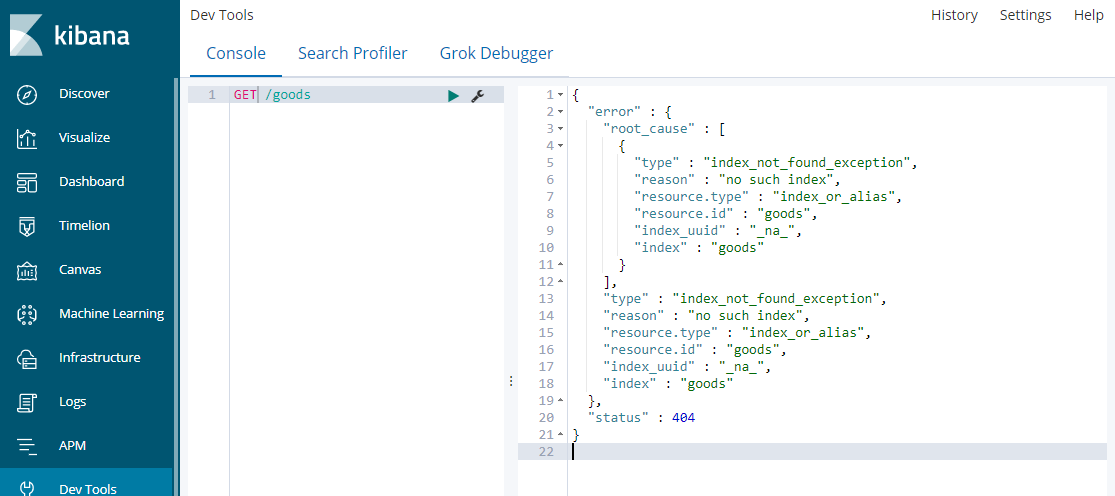Click the fold marker at line 19

(x=560, y=401)
